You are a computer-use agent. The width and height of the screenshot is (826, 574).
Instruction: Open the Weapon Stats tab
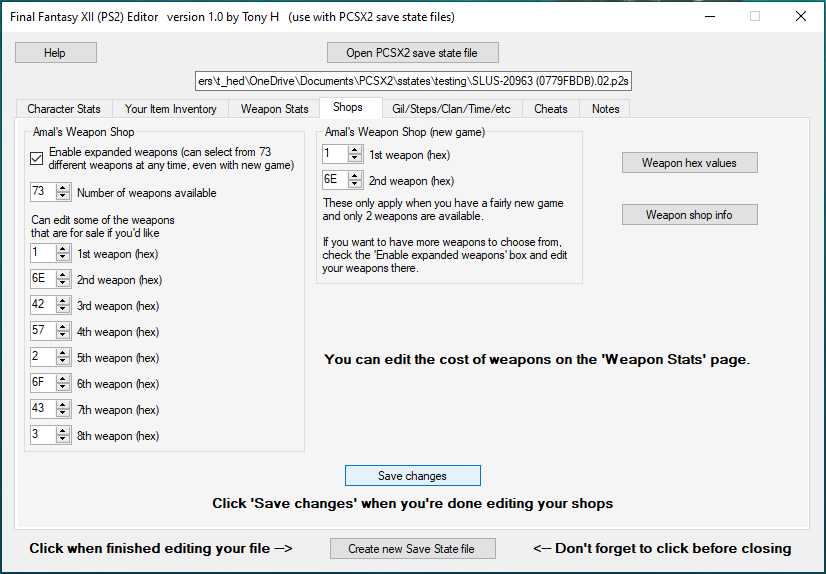tap(274, 108)
